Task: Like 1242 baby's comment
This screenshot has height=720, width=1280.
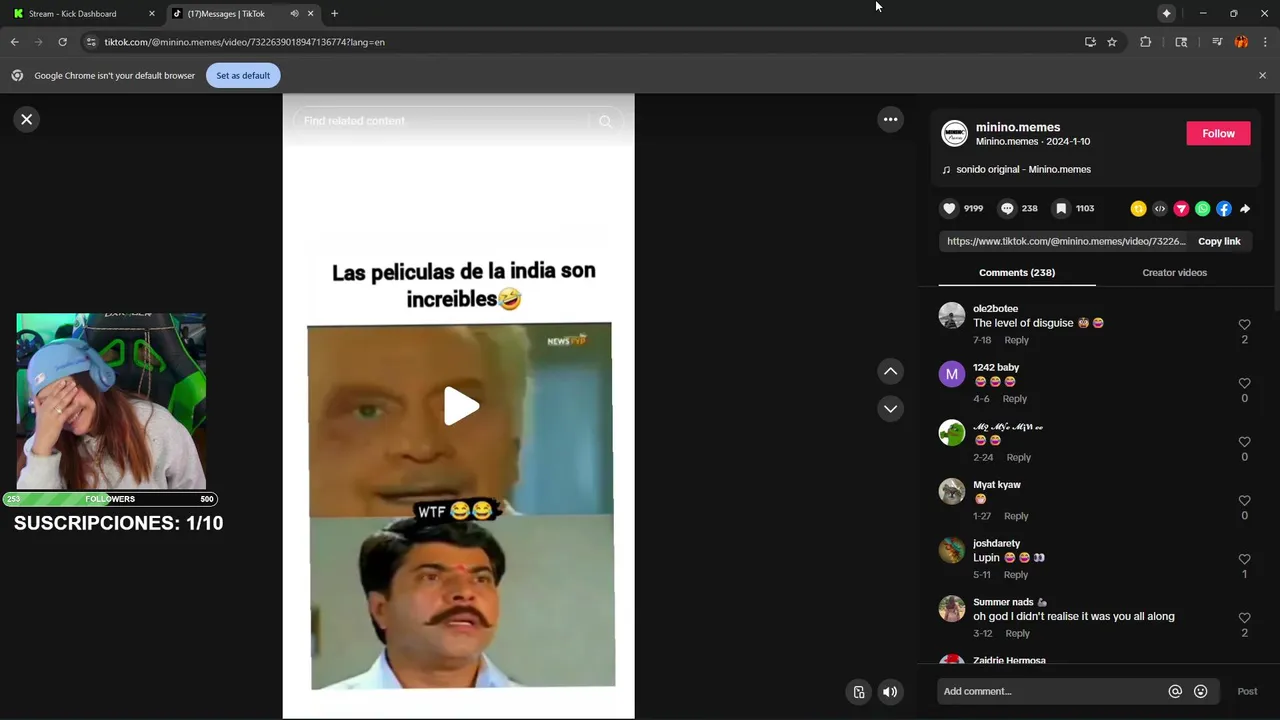Action: point(1244,383)
